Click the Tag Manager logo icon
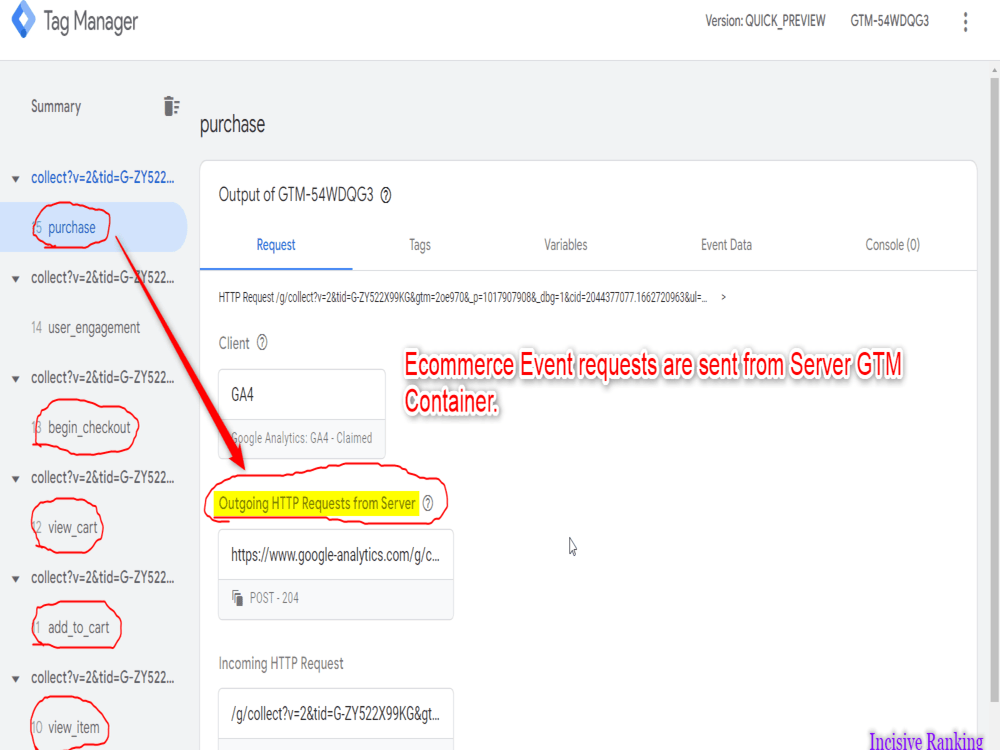Image resolution: width=1000 pixels, height=750 pixels. point(23,19)
